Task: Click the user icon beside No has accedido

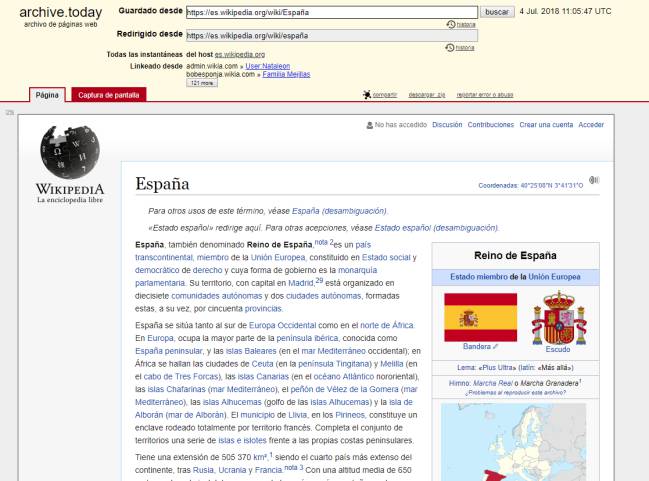Action: pyautogui.click(x=370, y=125)
